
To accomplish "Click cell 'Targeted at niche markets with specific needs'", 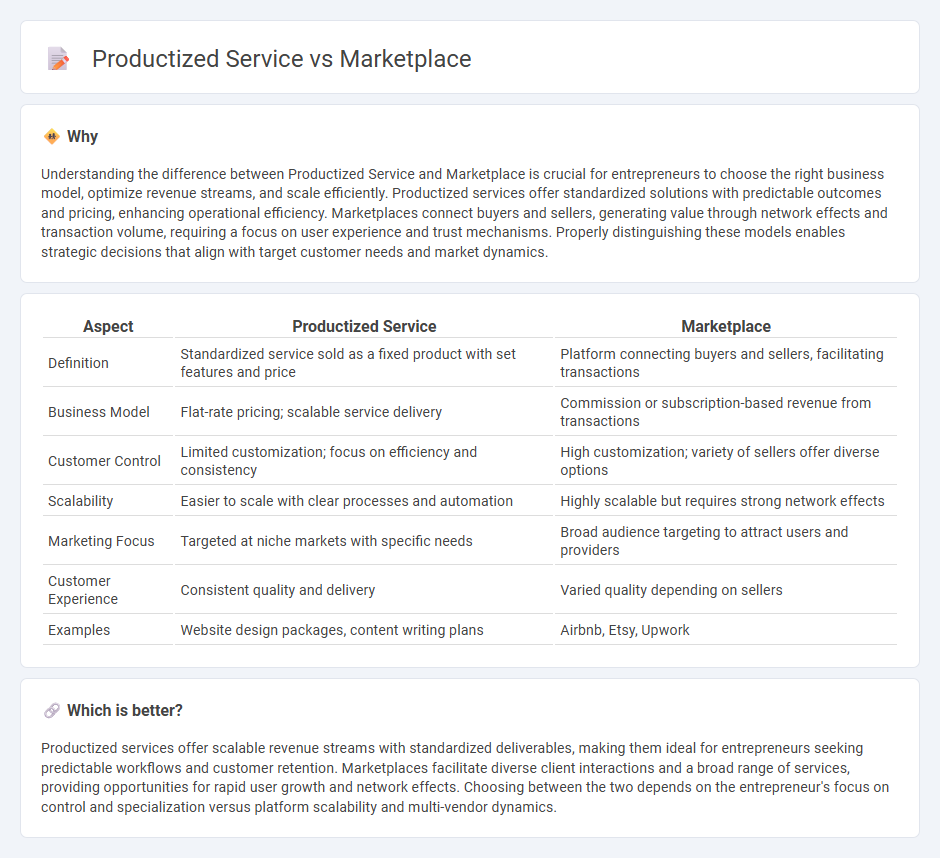I will click(x=364, y=541).
